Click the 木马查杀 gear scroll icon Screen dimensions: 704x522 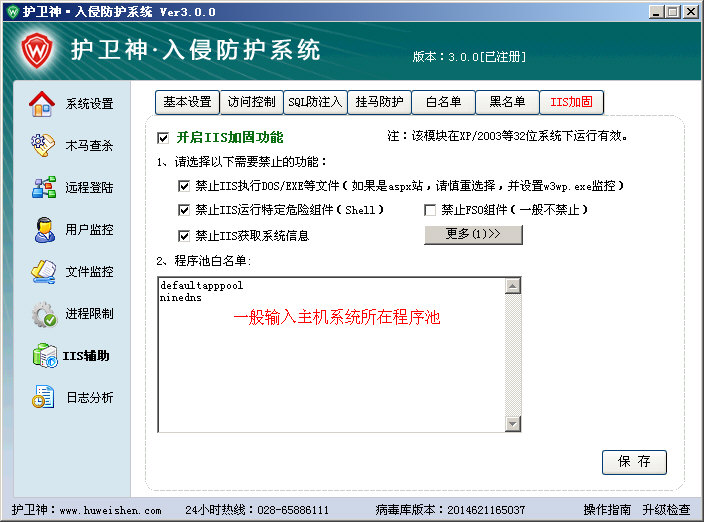43,145
